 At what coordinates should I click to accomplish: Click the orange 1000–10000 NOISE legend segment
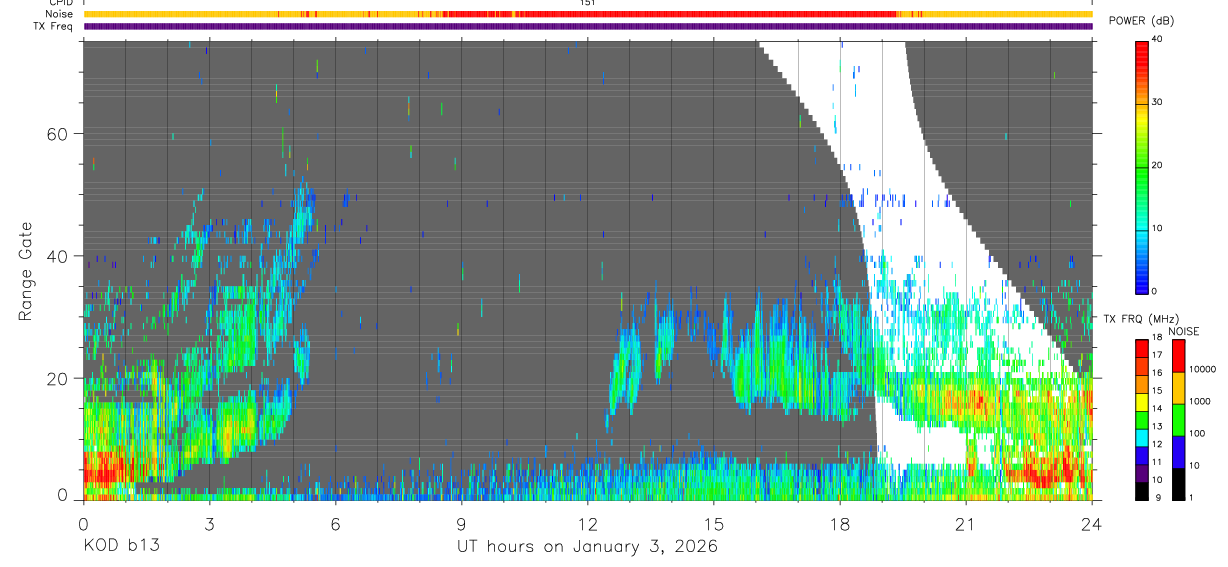tap(1179, 387)
